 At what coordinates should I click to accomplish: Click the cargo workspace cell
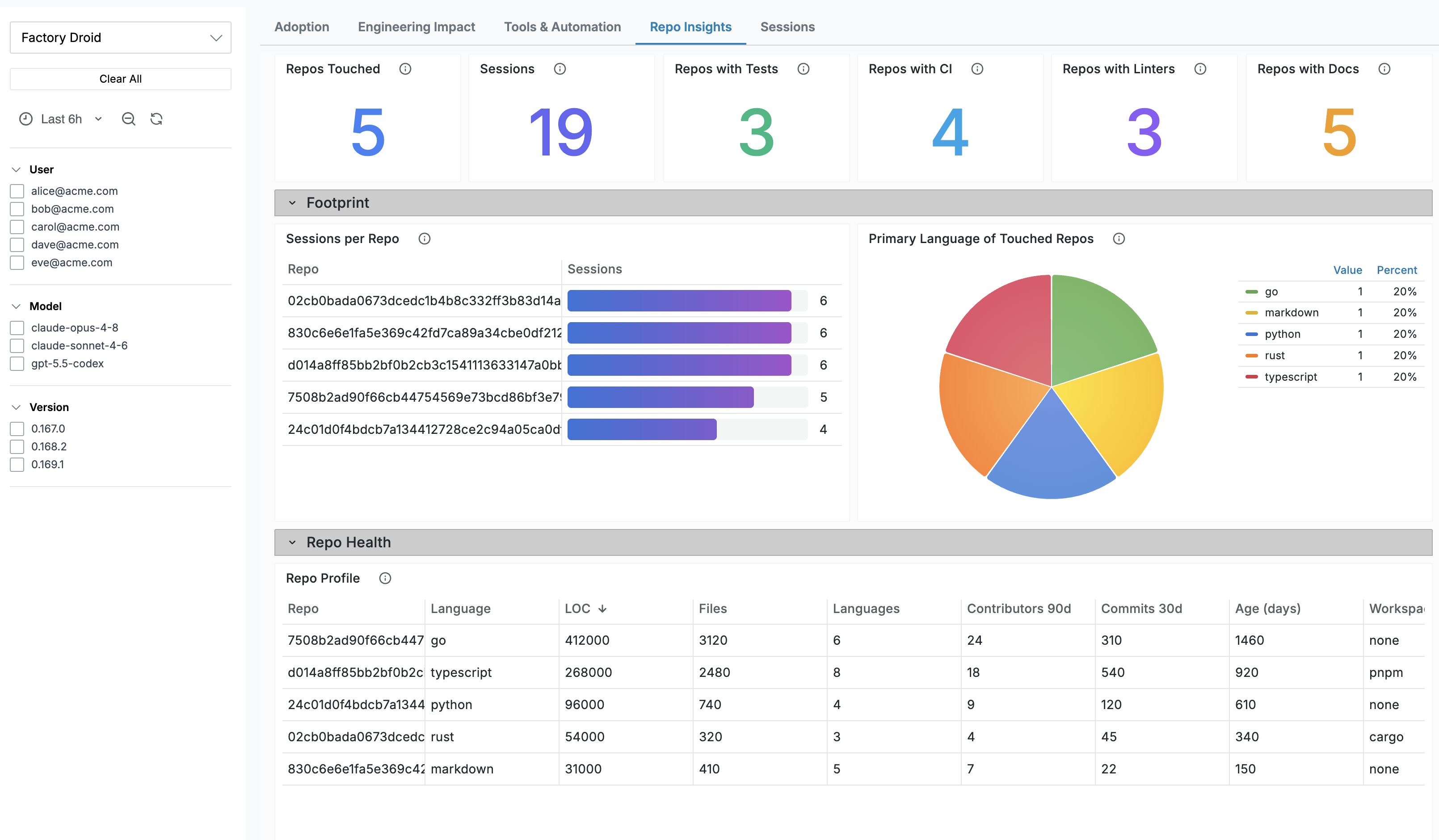click(x=1386, y=737)
